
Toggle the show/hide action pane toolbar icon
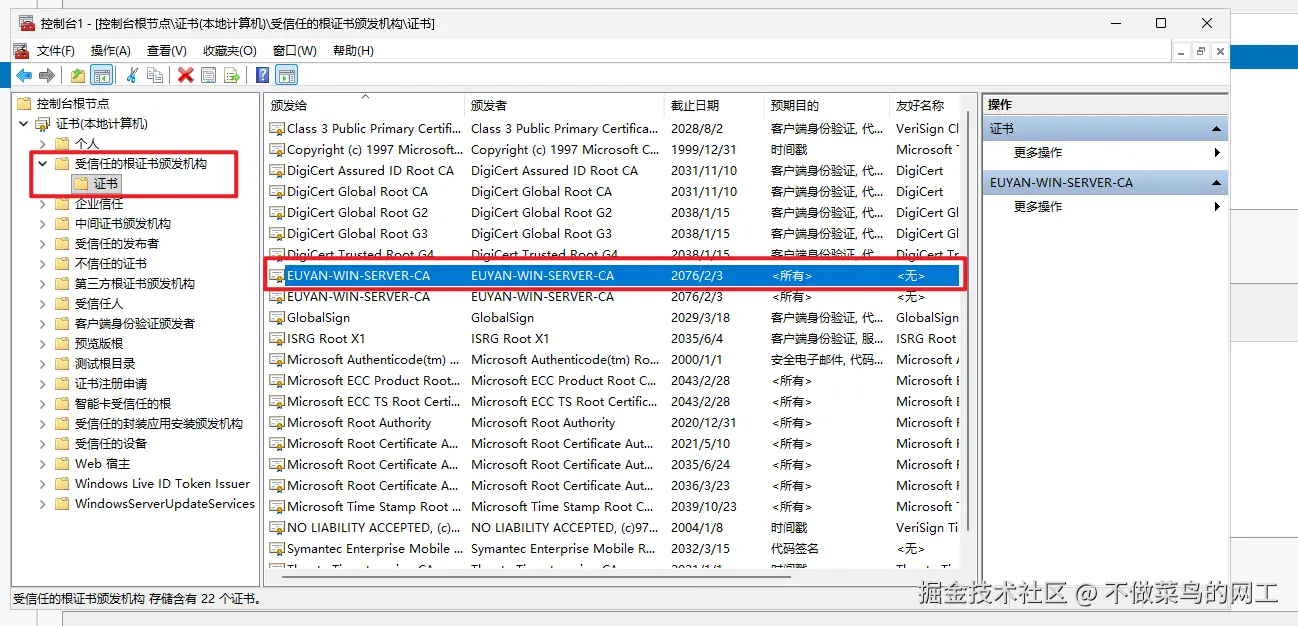286,75
